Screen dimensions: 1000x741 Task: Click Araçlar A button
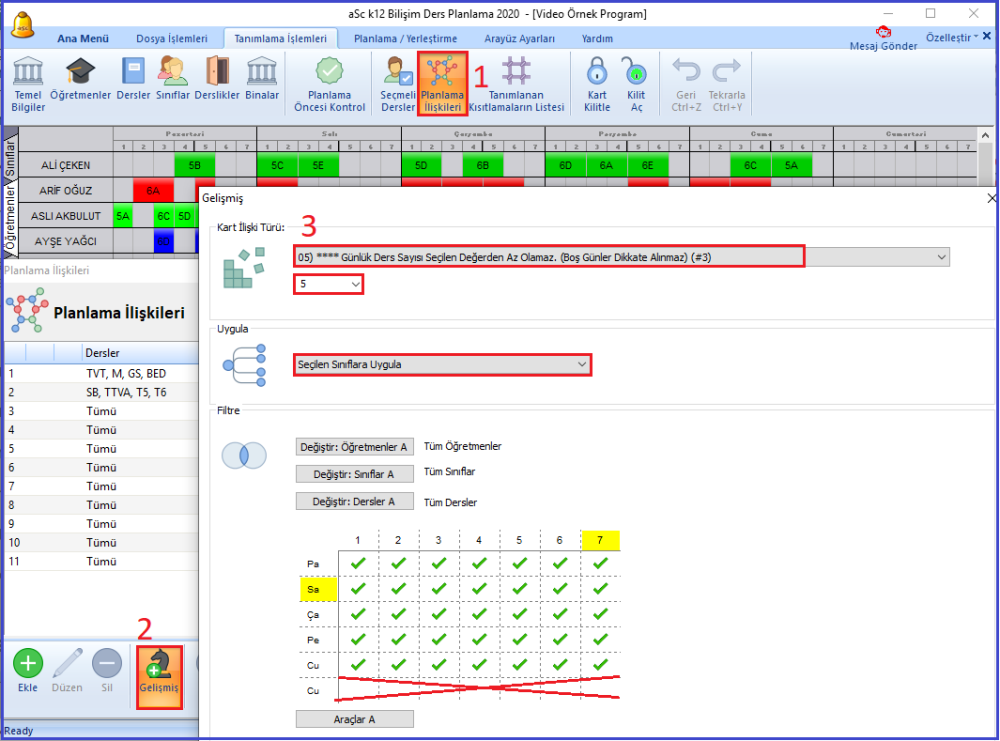click(x=354, y=719)
